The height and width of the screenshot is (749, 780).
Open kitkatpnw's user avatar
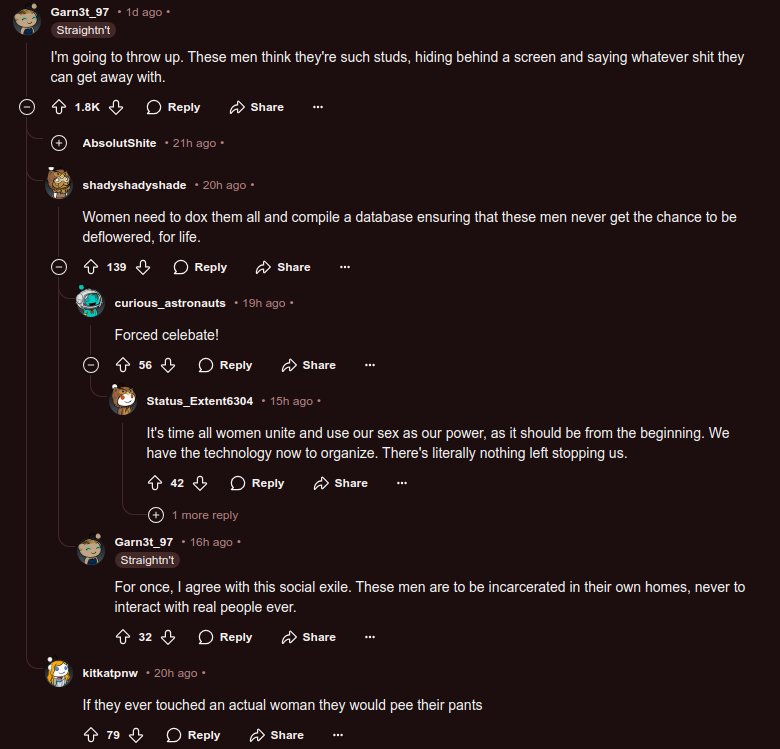59,673
